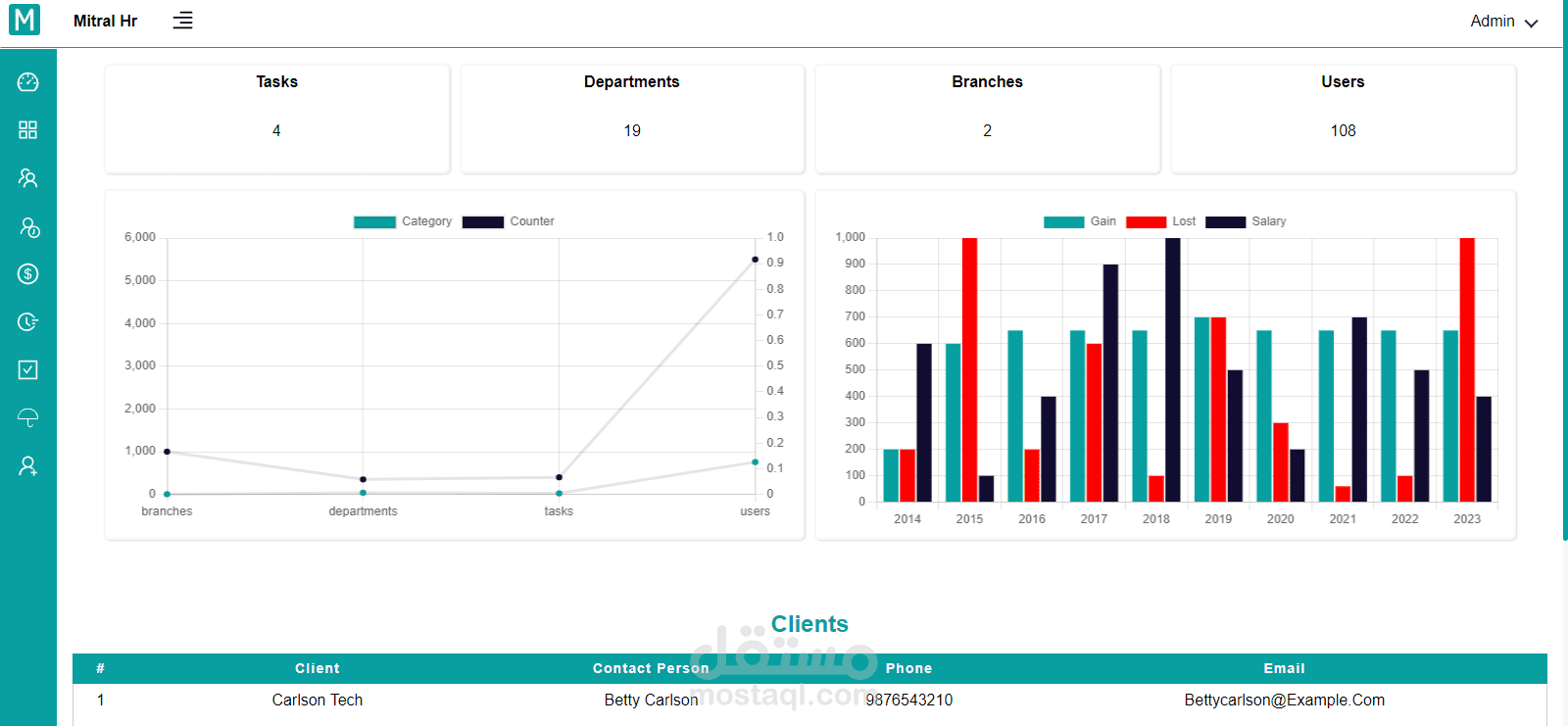Click the Email column header
Image resolution: width=1568 pixels, height=726 pixels.
[1284, 668]
